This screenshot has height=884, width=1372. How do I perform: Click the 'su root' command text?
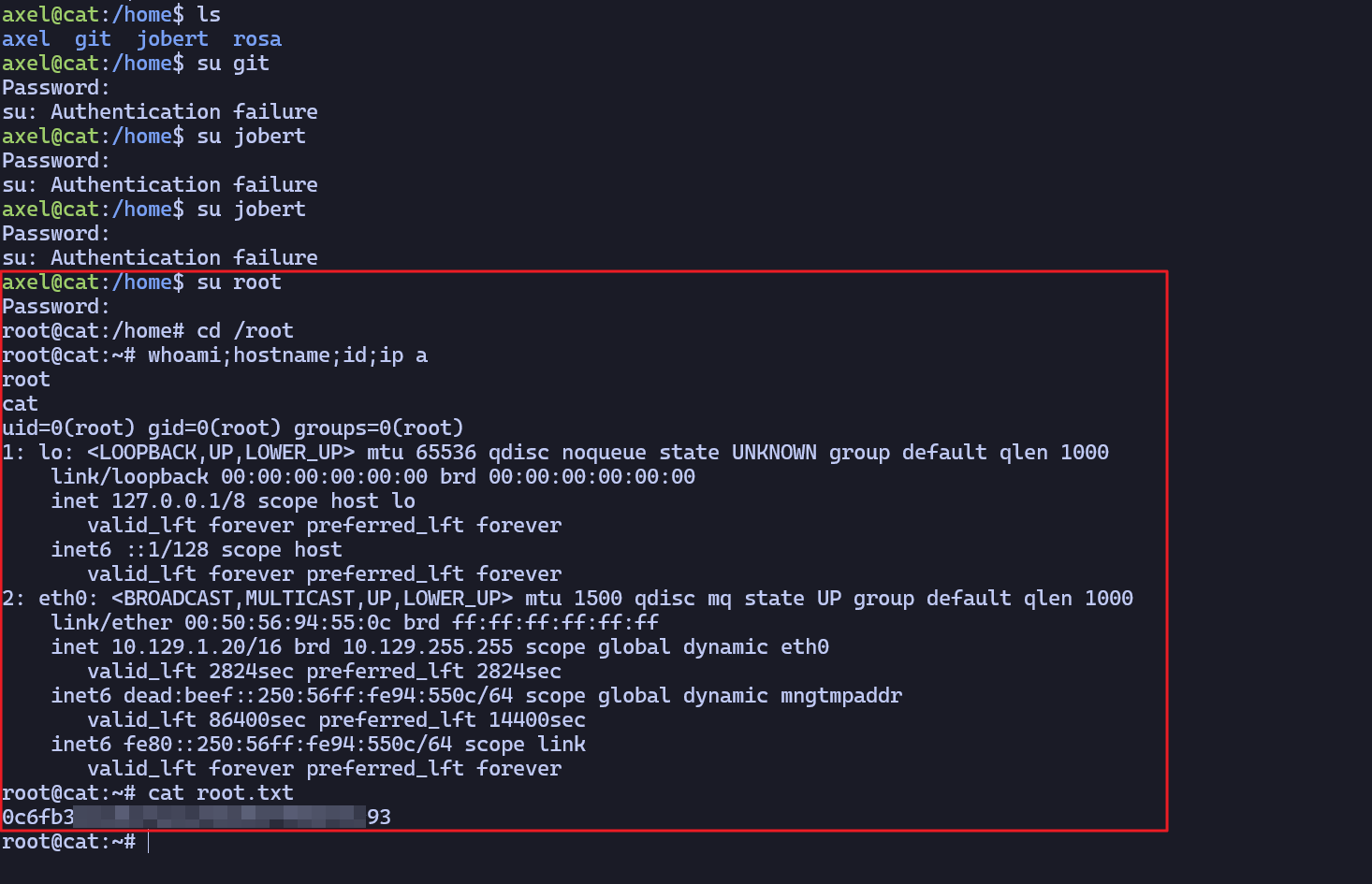coord(239,283)
